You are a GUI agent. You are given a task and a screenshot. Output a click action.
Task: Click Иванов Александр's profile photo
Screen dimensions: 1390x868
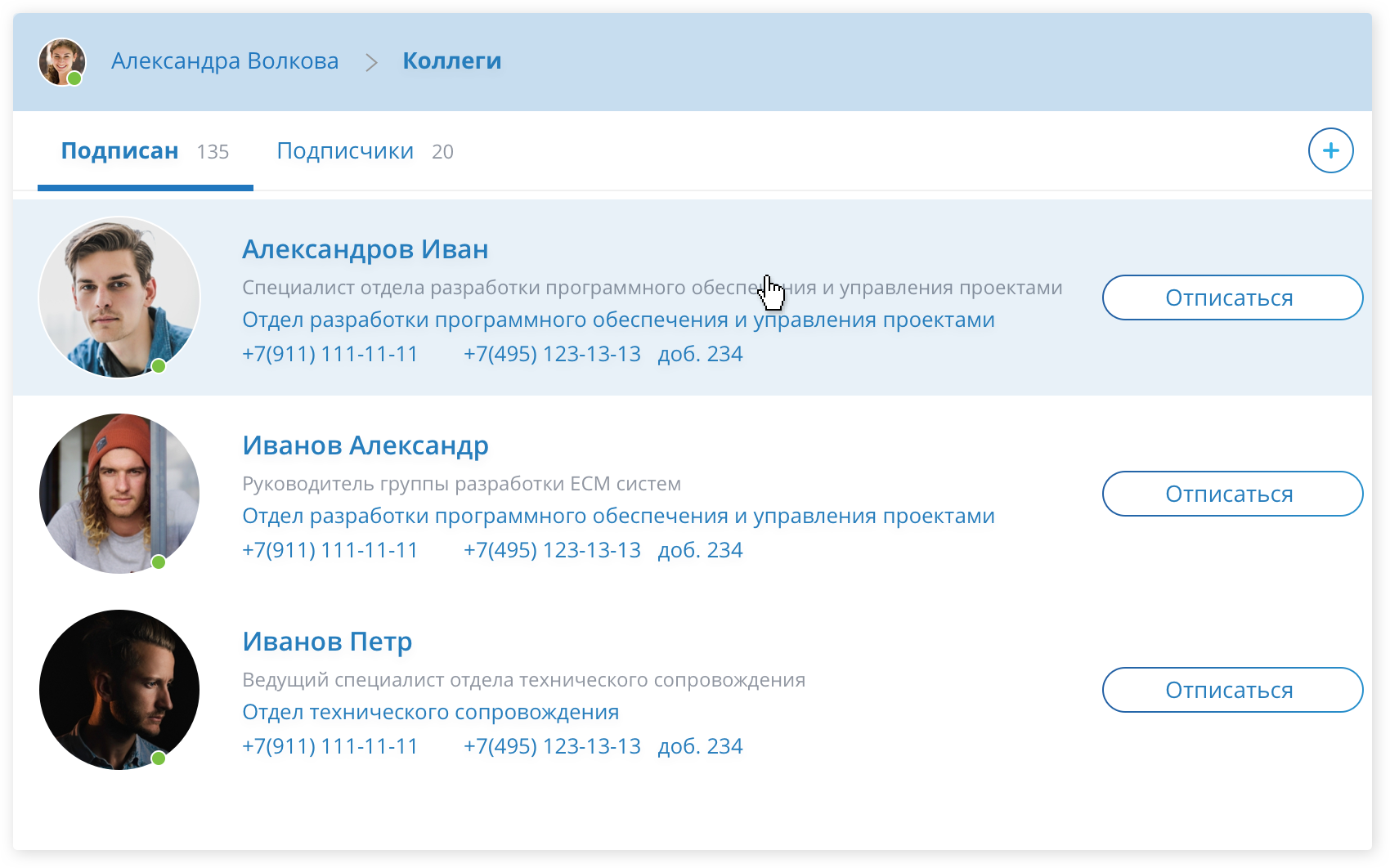click(119, 493)
